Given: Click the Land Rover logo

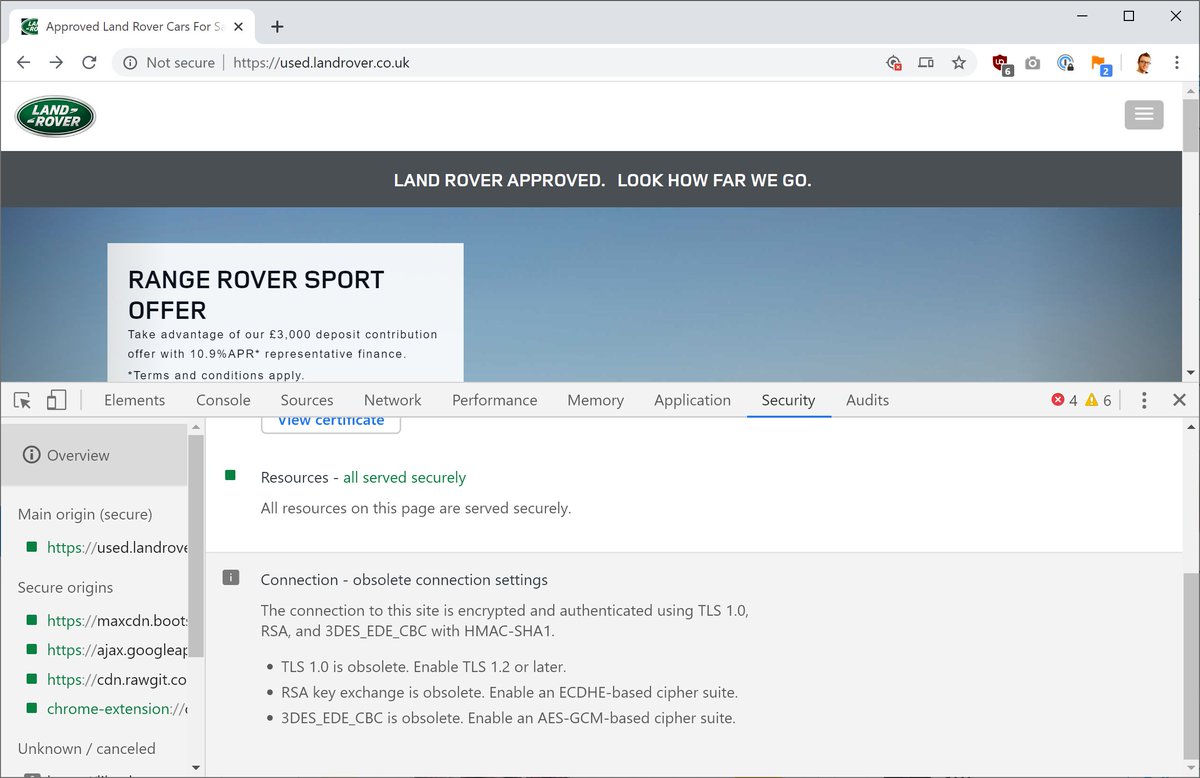Looking at the screenshot, I should pos(55,116).
